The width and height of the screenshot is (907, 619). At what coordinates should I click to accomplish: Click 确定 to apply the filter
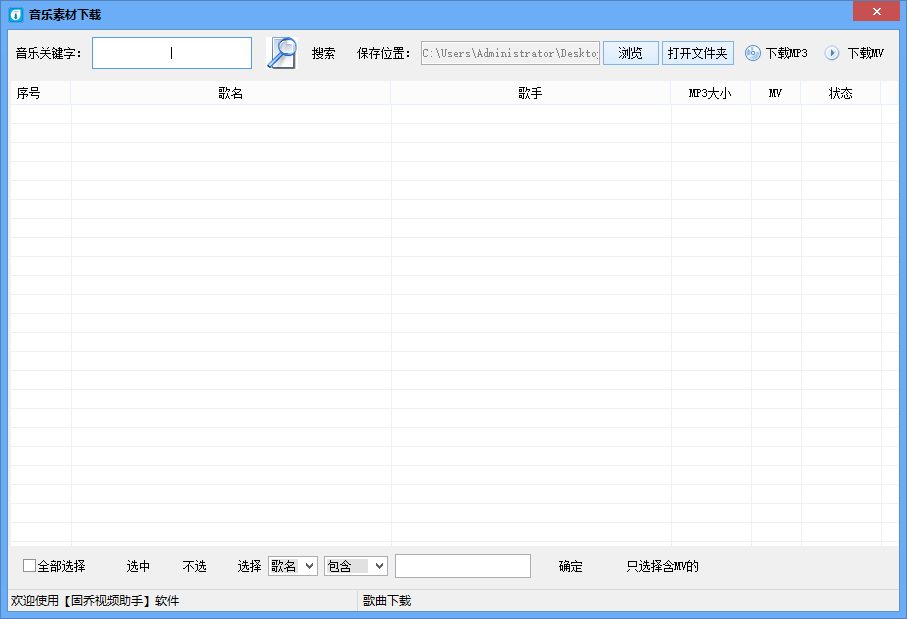(x=569, y=565)
